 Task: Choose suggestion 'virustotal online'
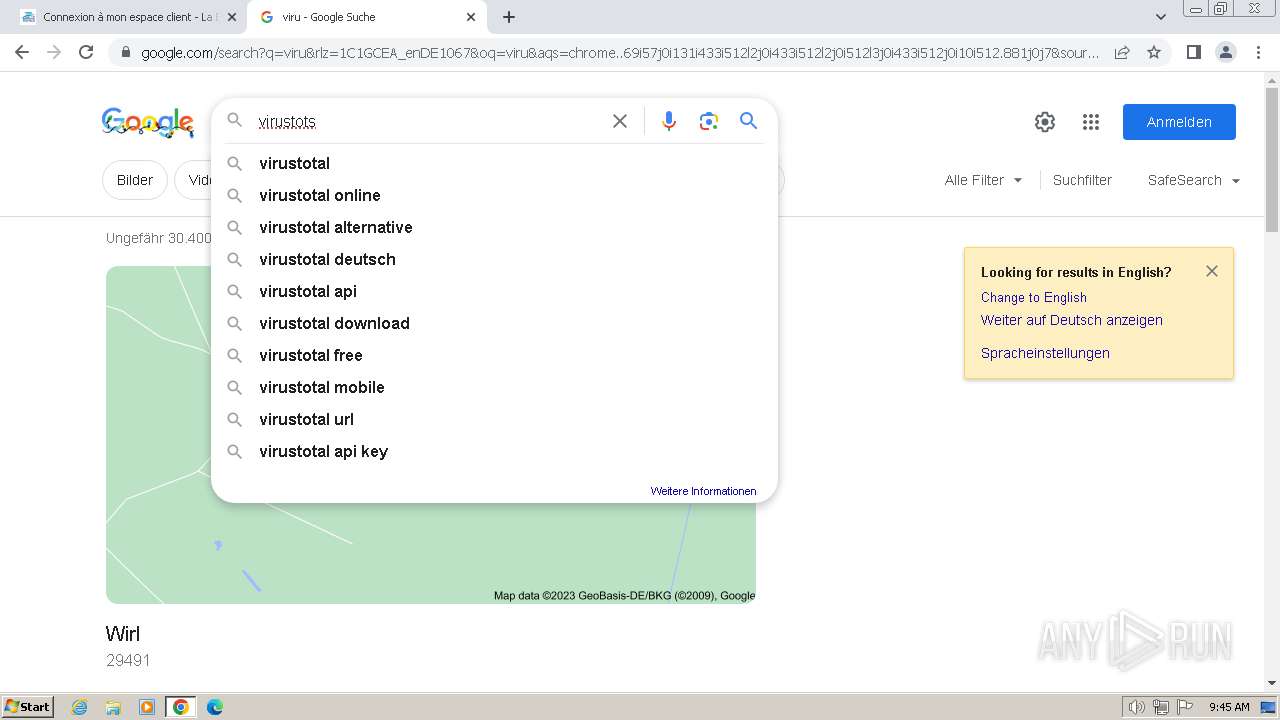(x=494, y=195)
